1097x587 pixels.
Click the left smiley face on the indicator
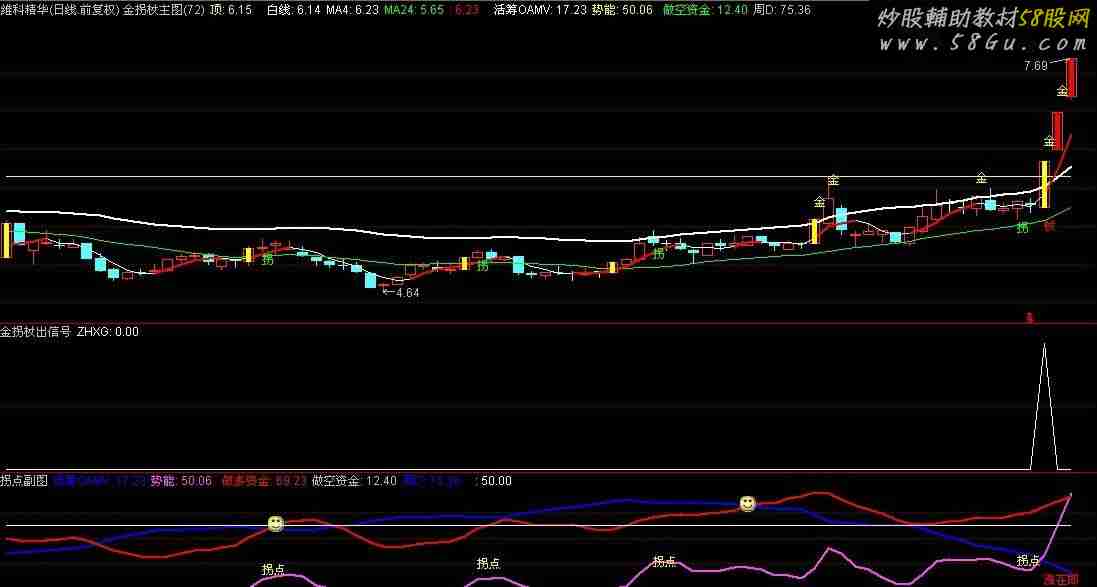tap(276, 523)
